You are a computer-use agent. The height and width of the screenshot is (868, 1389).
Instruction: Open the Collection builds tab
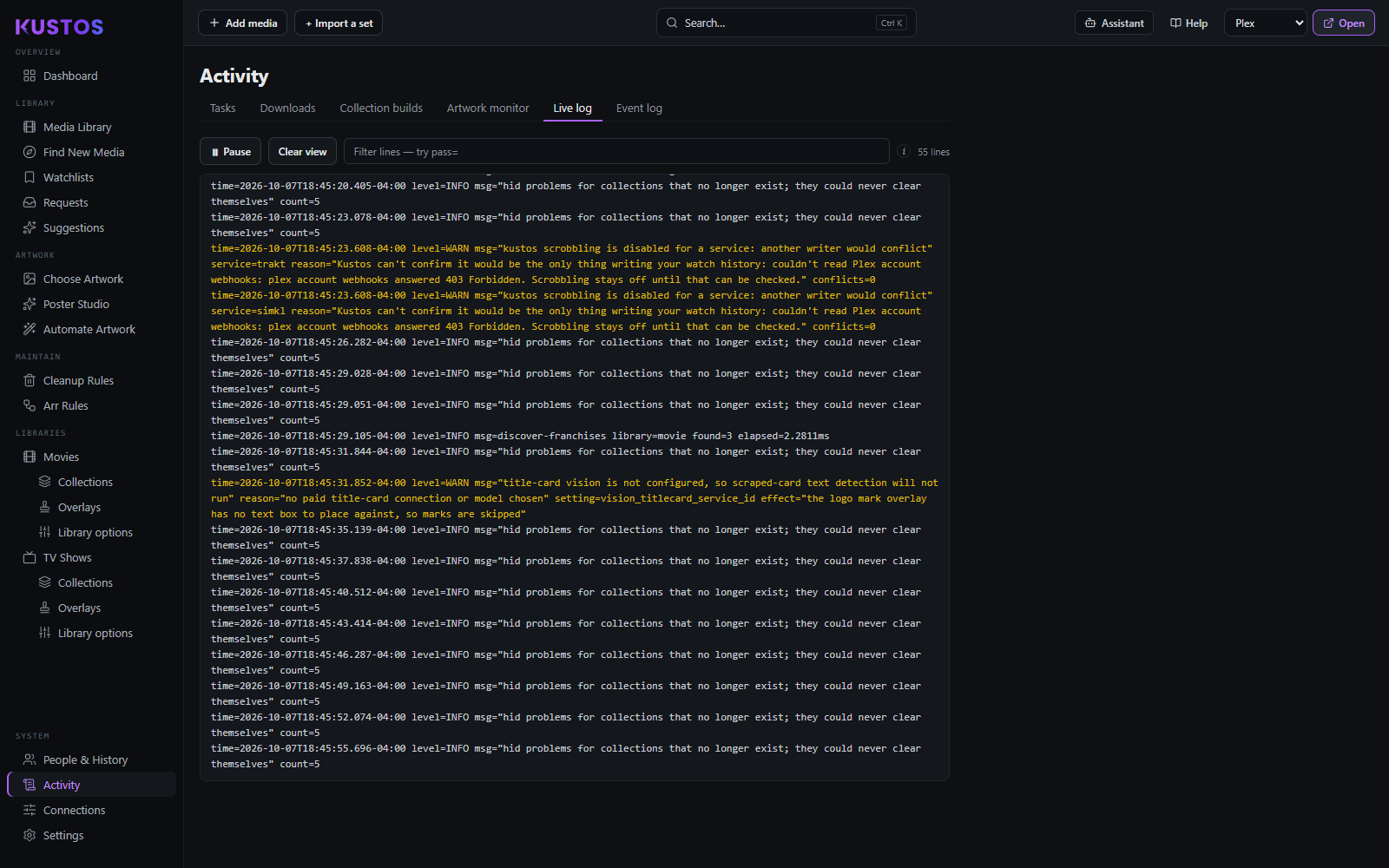(381, 108)
